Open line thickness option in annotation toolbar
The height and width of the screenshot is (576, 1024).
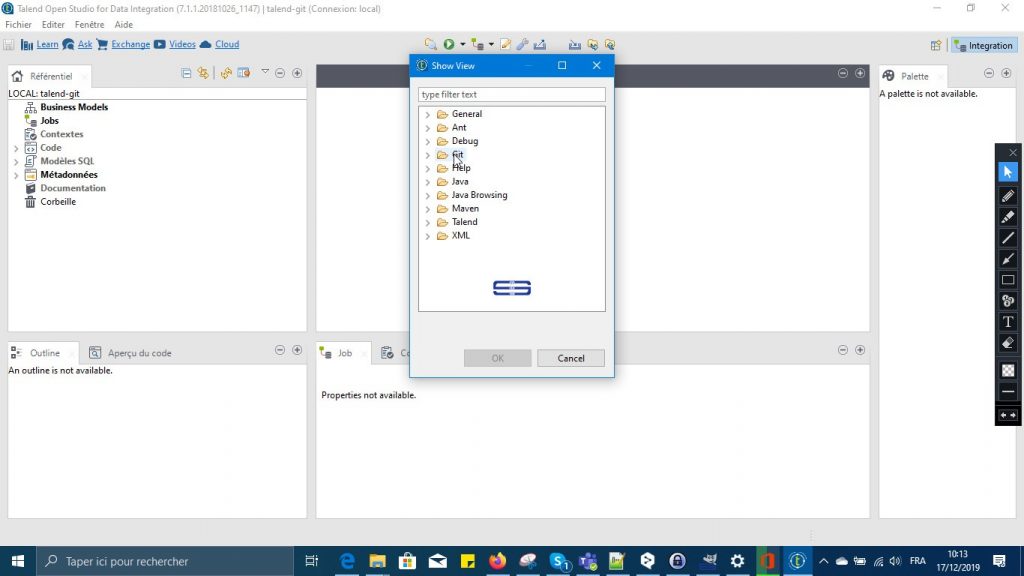1008,392
